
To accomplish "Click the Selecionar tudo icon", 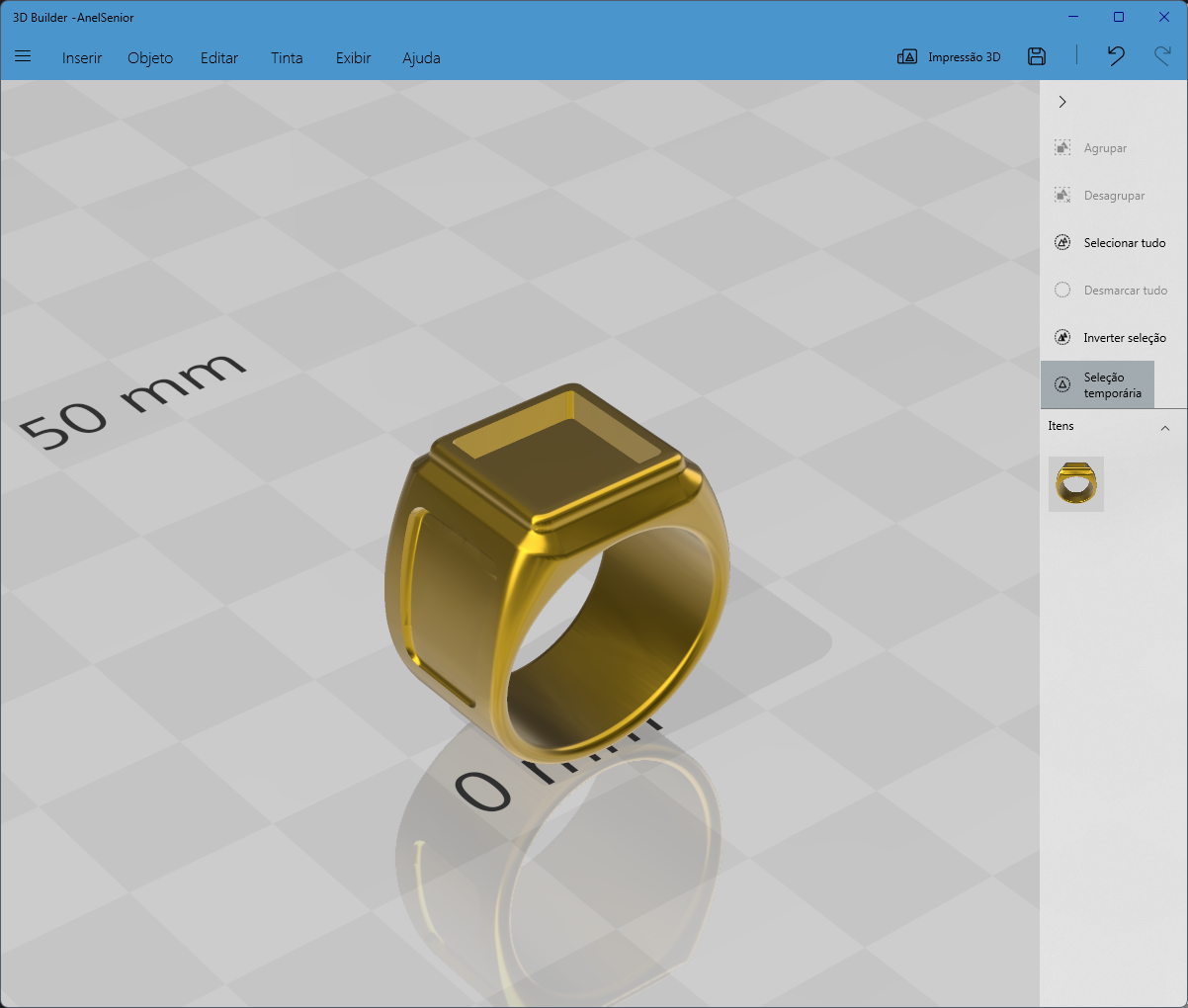I will [x=1062, y=242].
